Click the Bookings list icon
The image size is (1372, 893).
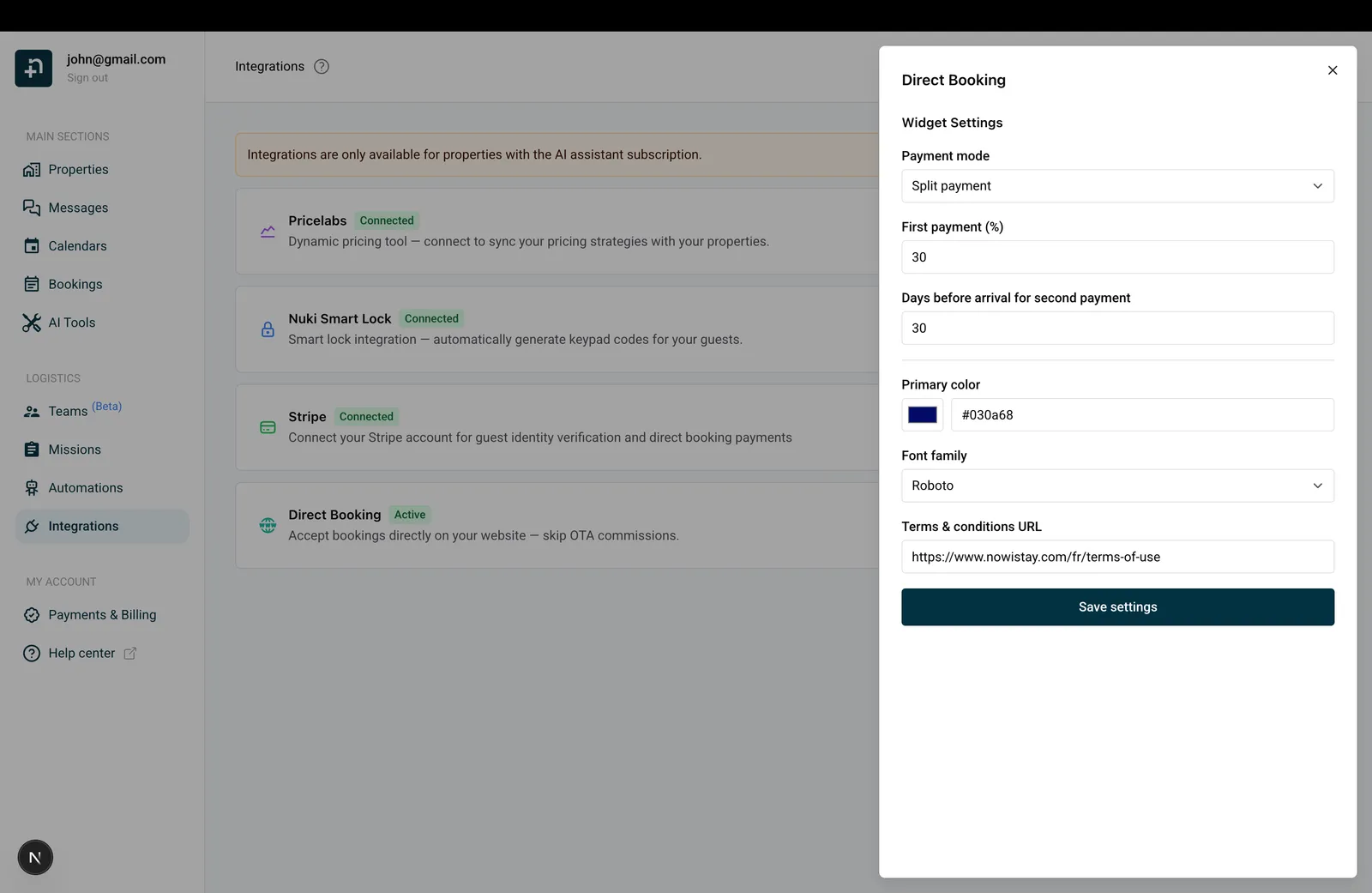point(32,284)
